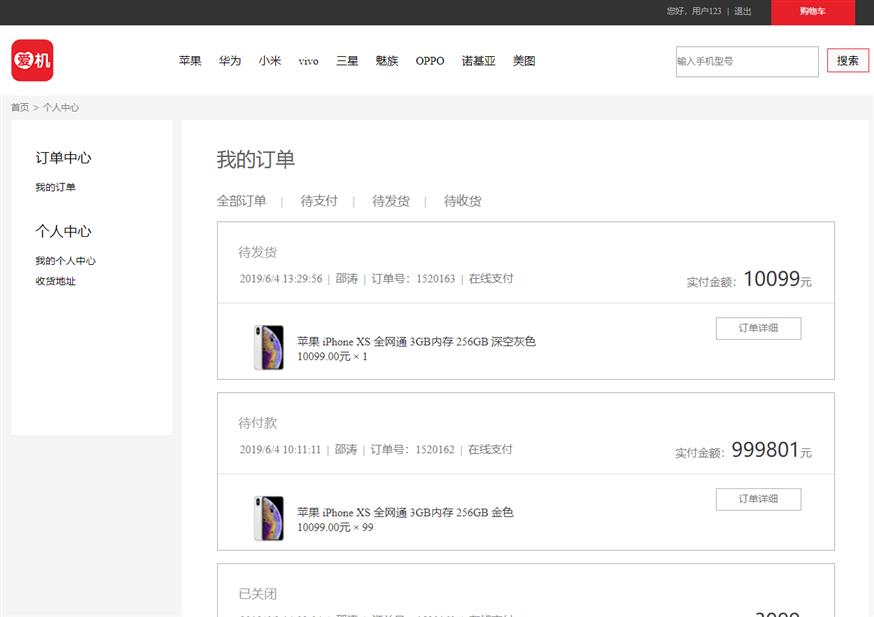Screen dimensions: 874x617
Task: Go to the vivo brand page
Action: click(x=308, y=61)
